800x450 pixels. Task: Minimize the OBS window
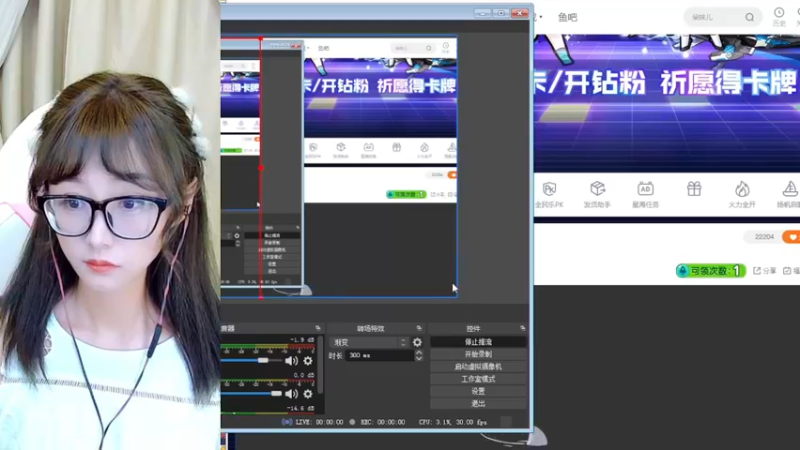click(x=482, y=13)
